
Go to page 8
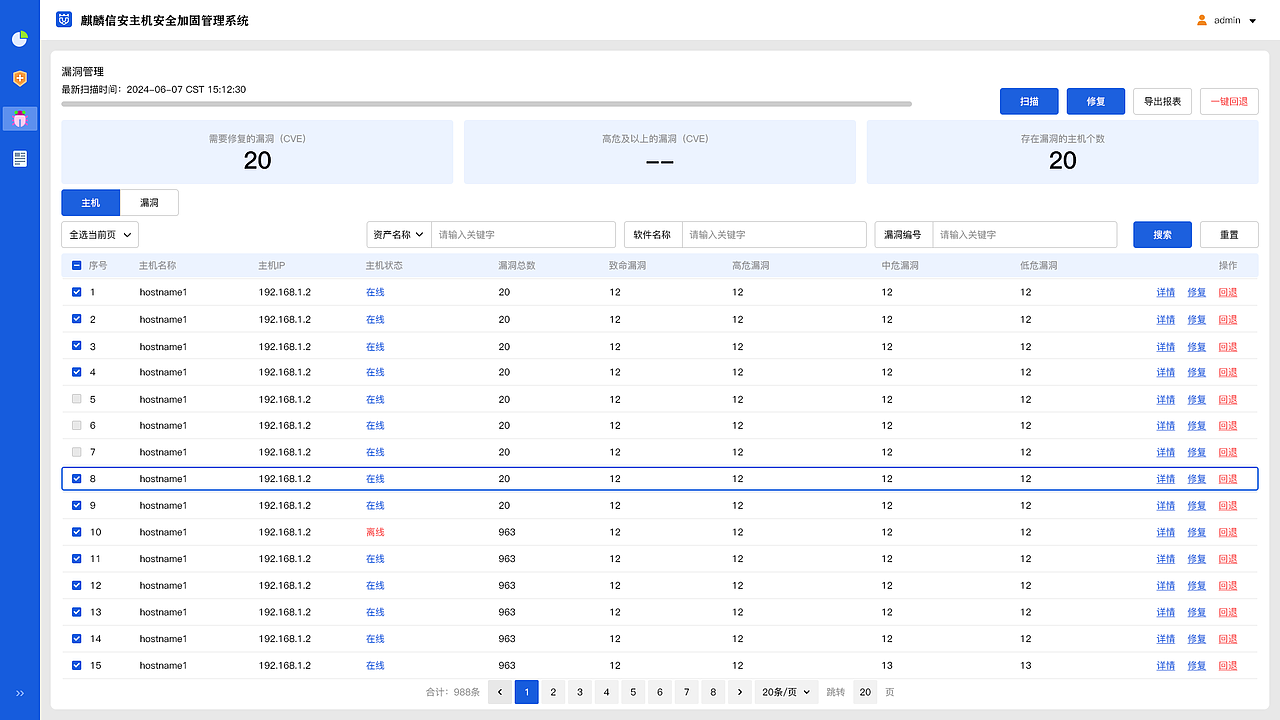[712, 692]
